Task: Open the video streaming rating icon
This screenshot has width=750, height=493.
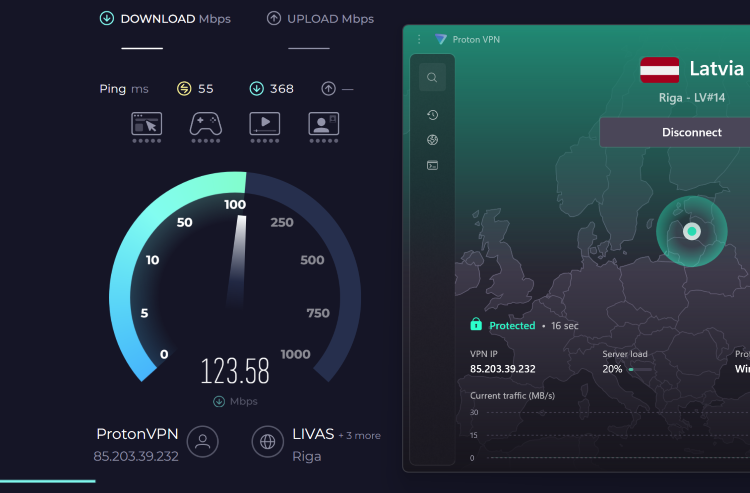Action: 265,127
